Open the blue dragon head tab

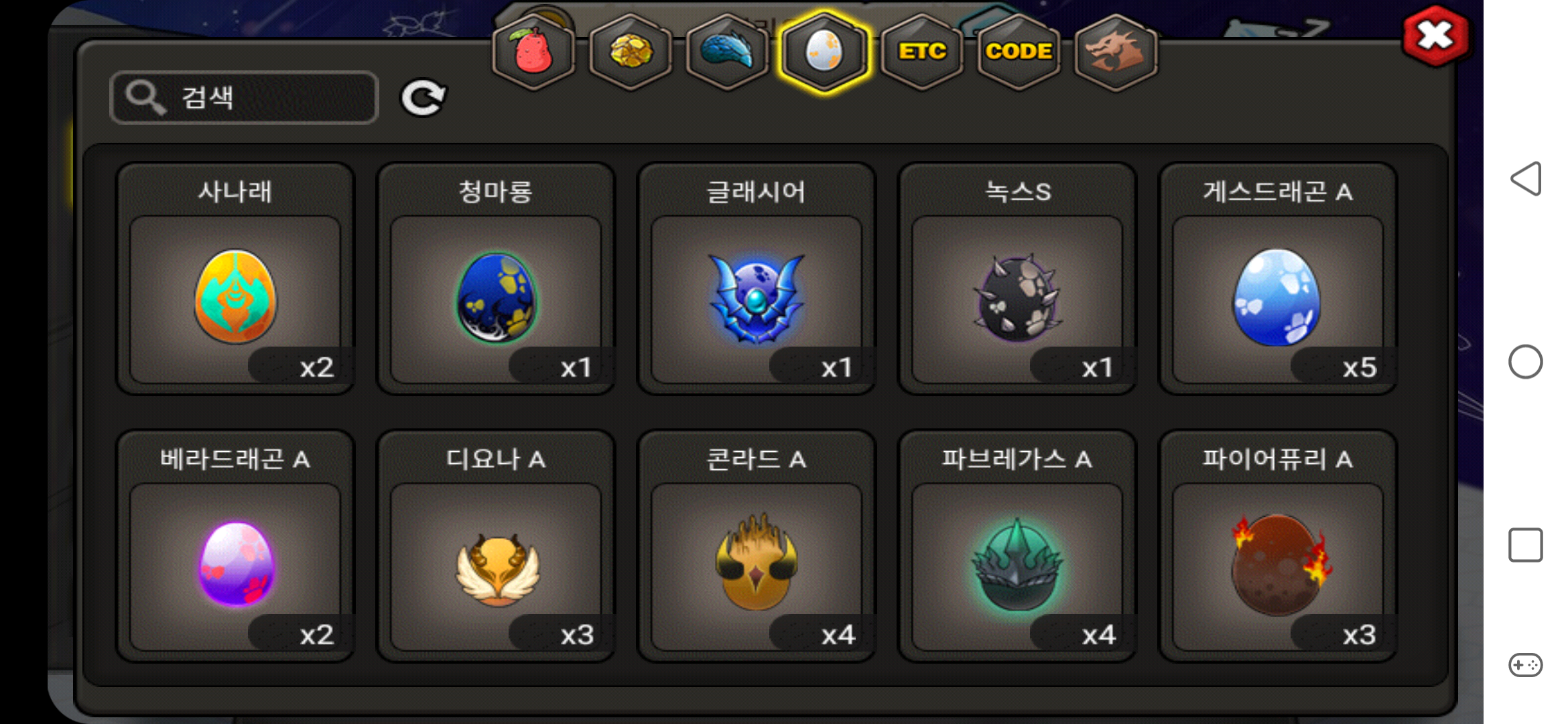pyautogui.click(x=728, y=52)
